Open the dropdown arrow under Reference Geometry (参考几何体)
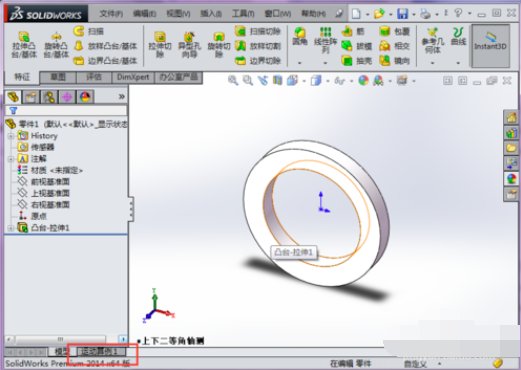 (x=433, y=62)
